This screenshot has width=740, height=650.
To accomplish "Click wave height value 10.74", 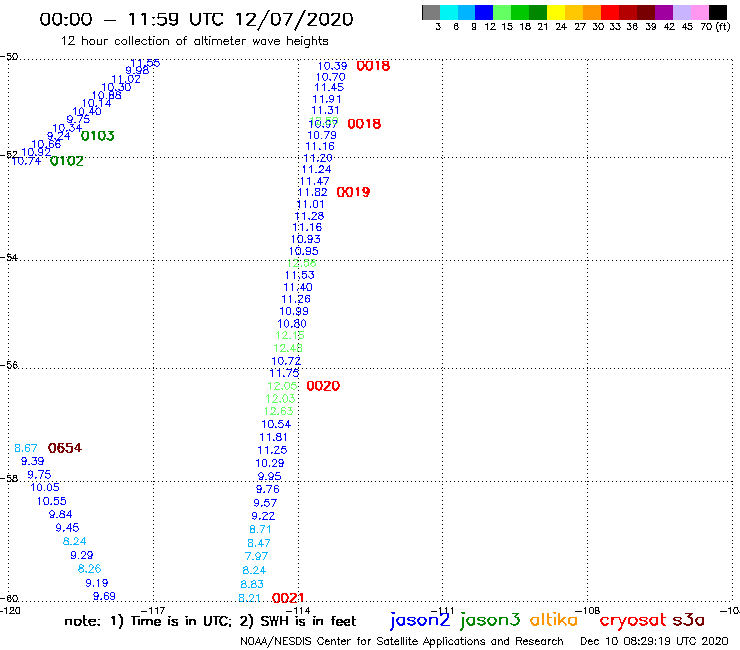I will 26,161.
